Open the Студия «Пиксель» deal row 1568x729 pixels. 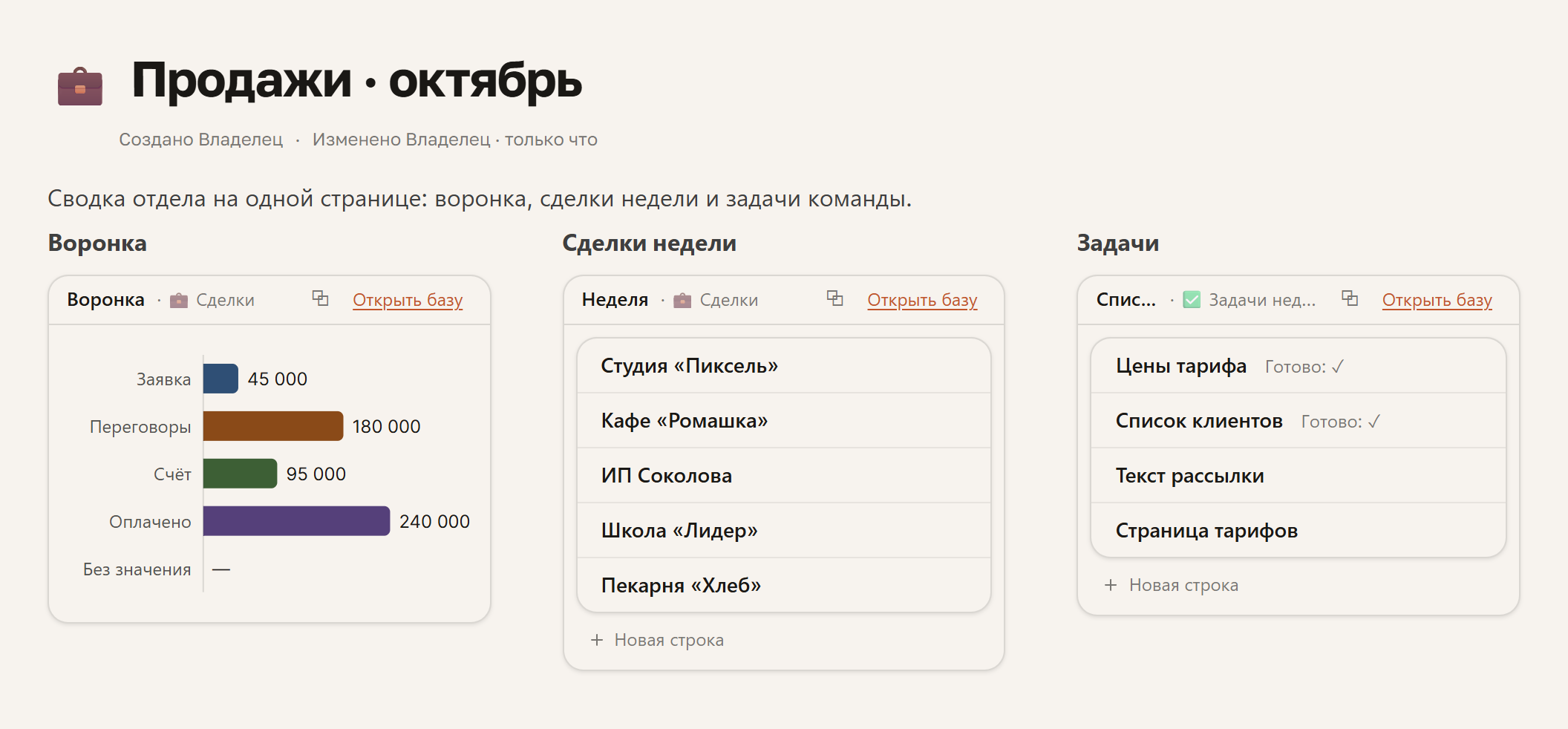coord(784,366)
